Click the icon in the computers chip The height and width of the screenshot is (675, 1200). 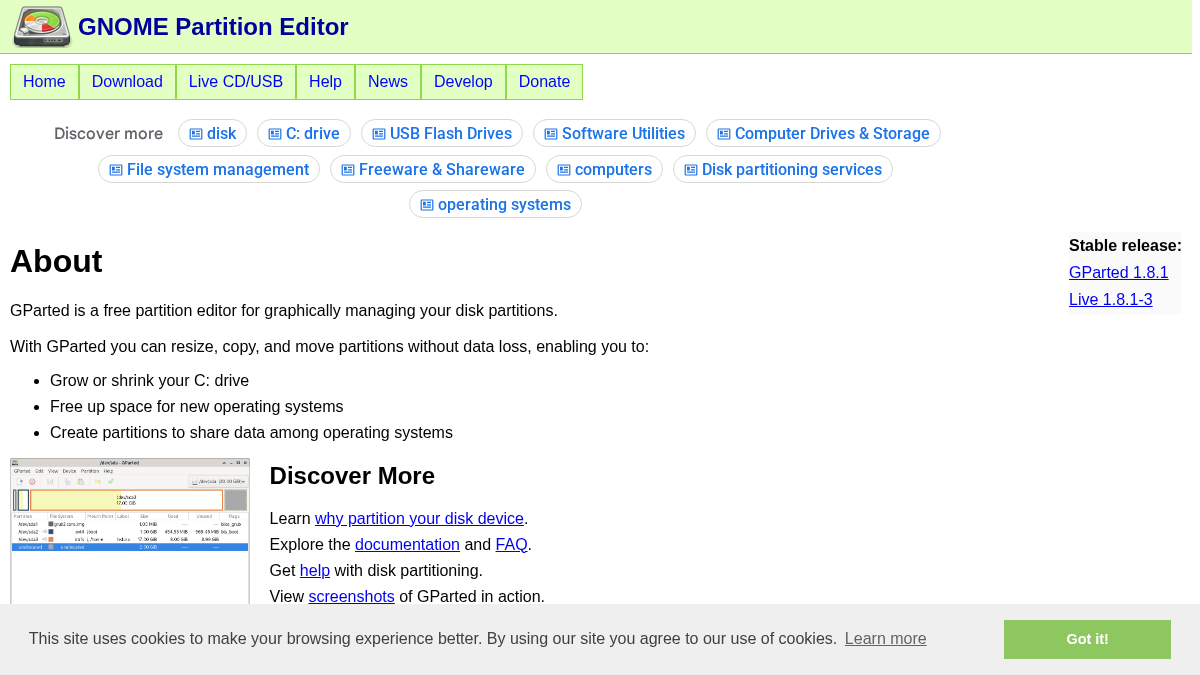pos(564,170)
